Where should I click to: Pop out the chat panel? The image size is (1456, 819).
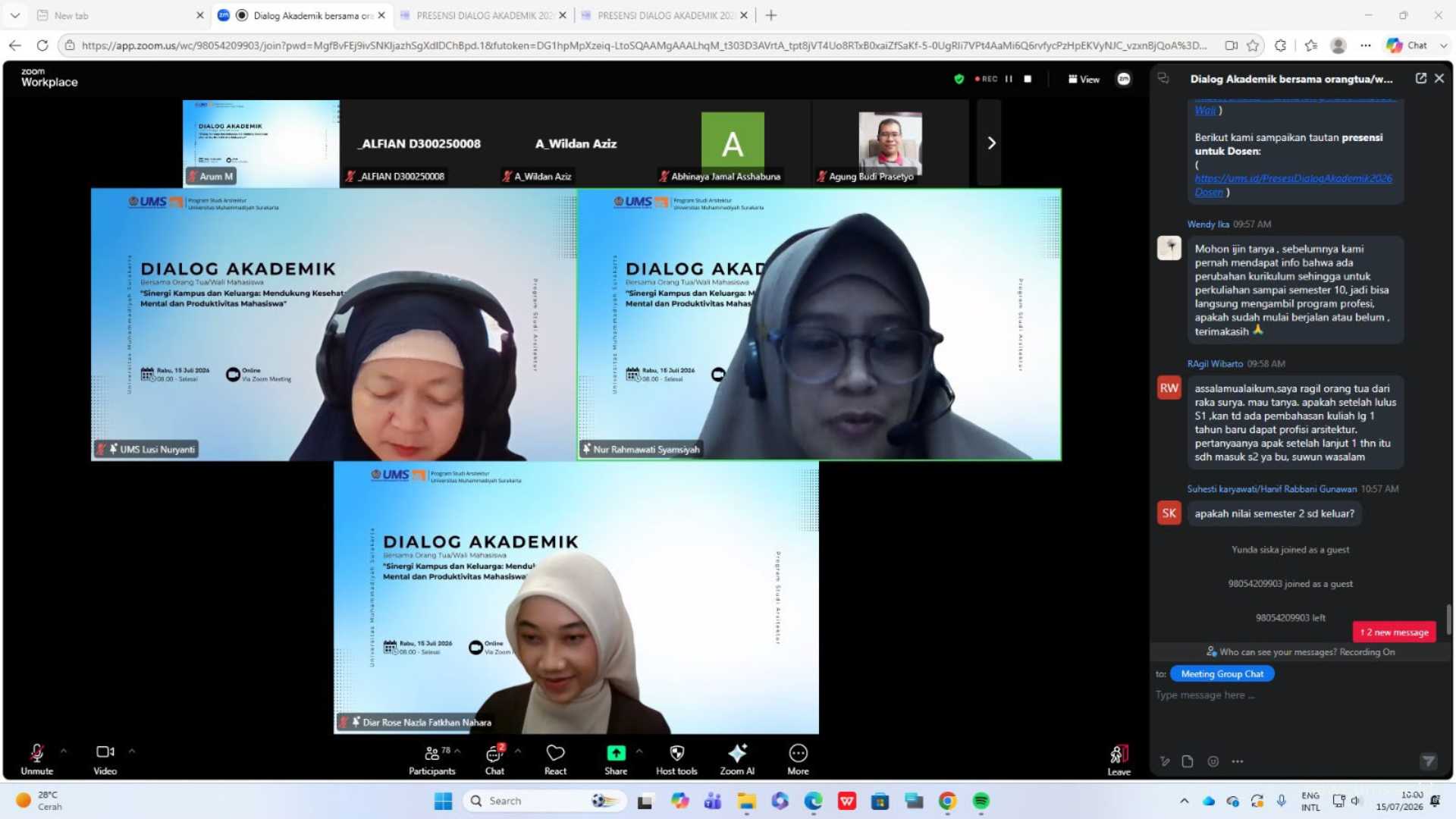[x=1420, y=78]
